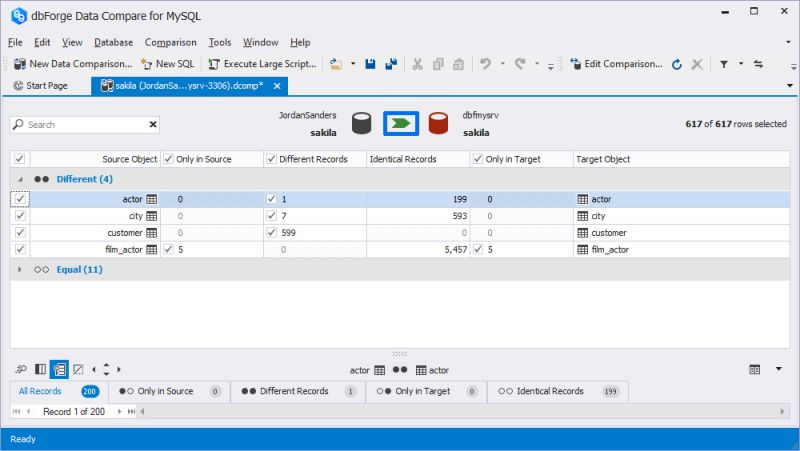Click the Filter funnel icon
This screenshot has height=451, width=800.
point(724,64)
